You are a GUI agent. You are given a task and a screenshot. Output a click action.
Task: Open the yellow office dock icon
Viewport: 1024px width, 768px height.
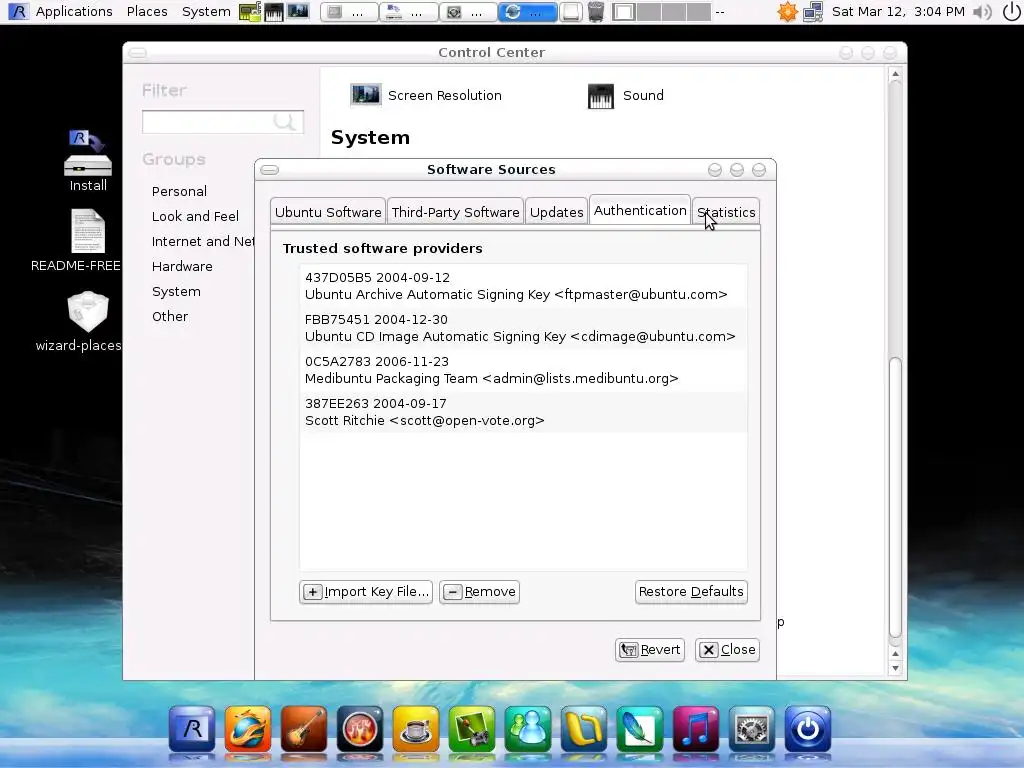click(584, 729)
